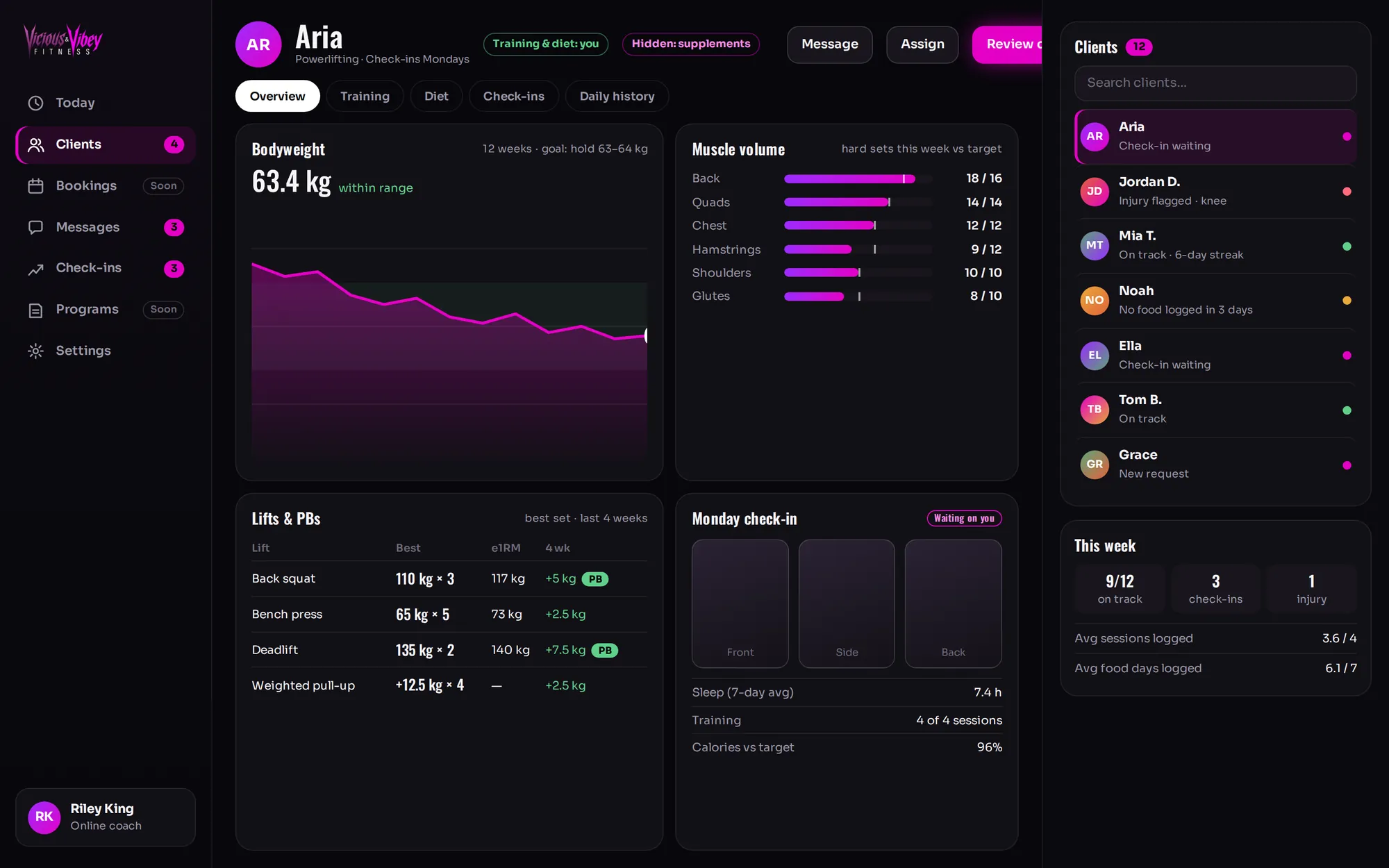Viewport: 1389px width, 868px height.
Task: Click the RK avatar for Riley King
Action: click(x=44, y=817)
